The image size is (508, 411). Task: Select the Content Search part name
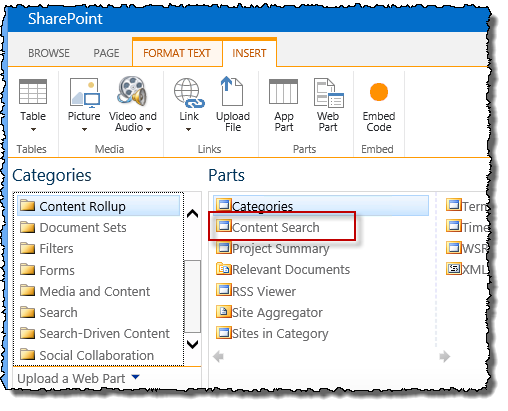click(x=276, y=227)
